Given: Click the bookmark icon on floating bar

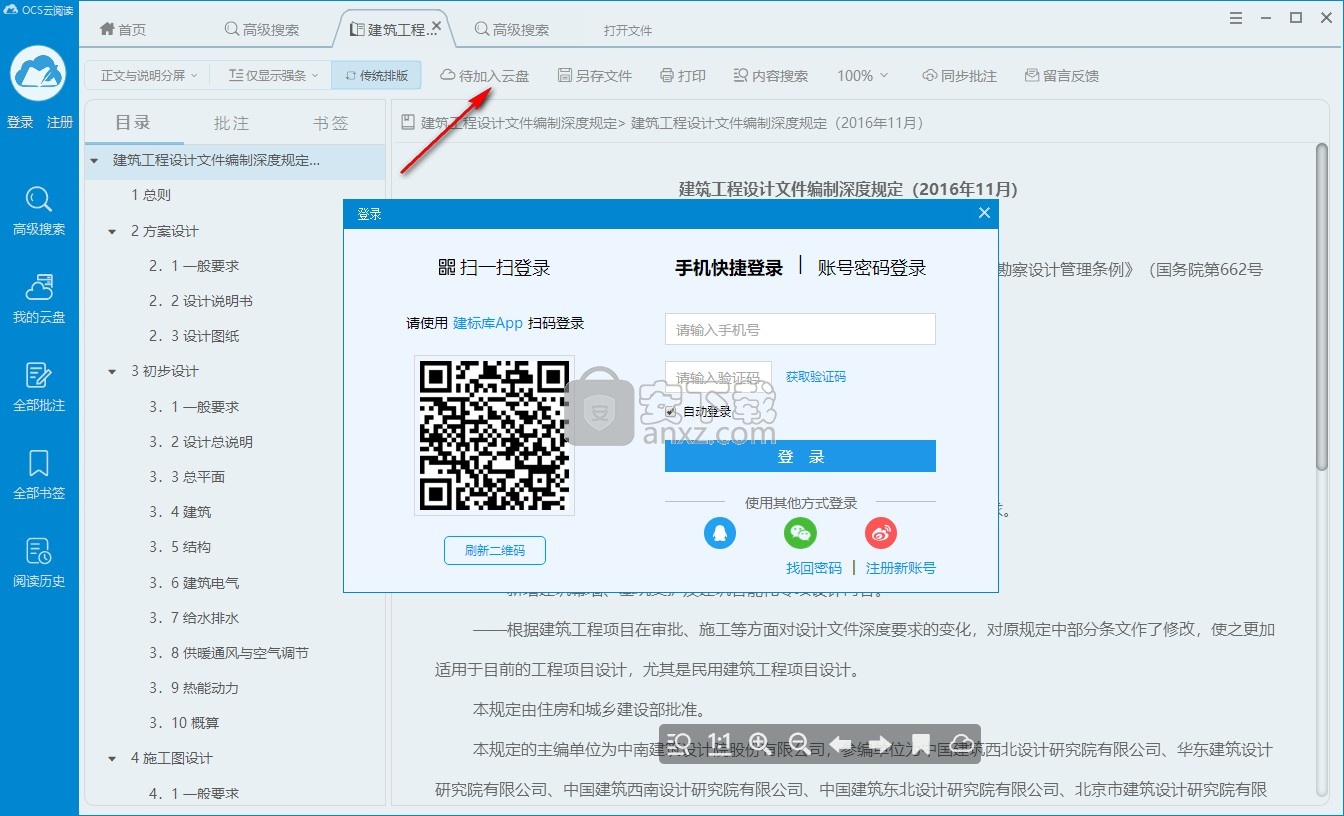Looking at the screenshot, I should point(921,743).
